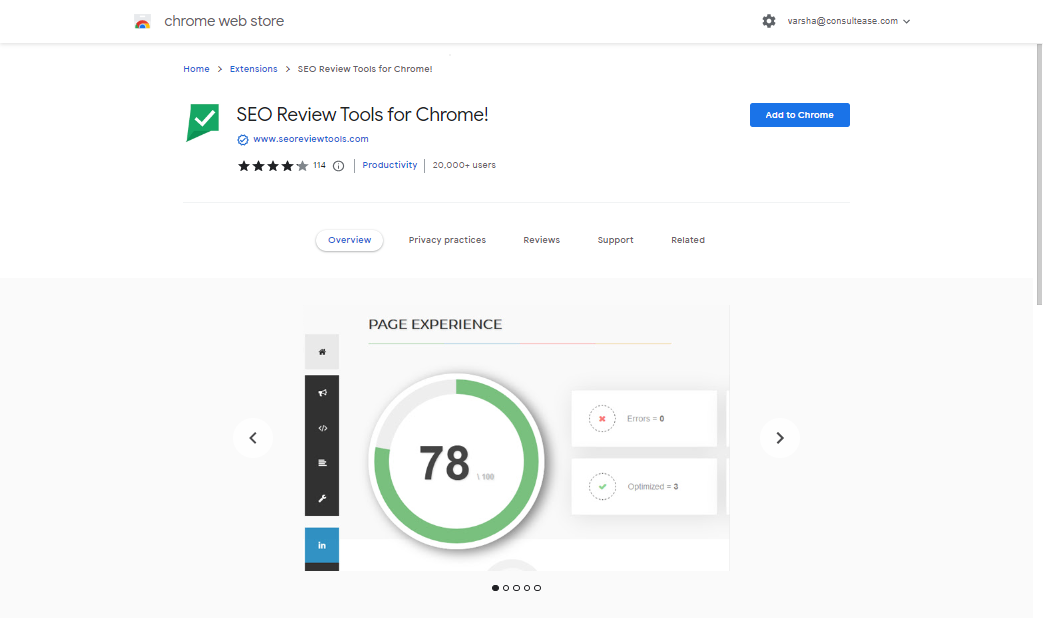Click the breadcrumb text SEO Review Tools for Chrome!
1043x640 pixels.
[x=365, y=69]
